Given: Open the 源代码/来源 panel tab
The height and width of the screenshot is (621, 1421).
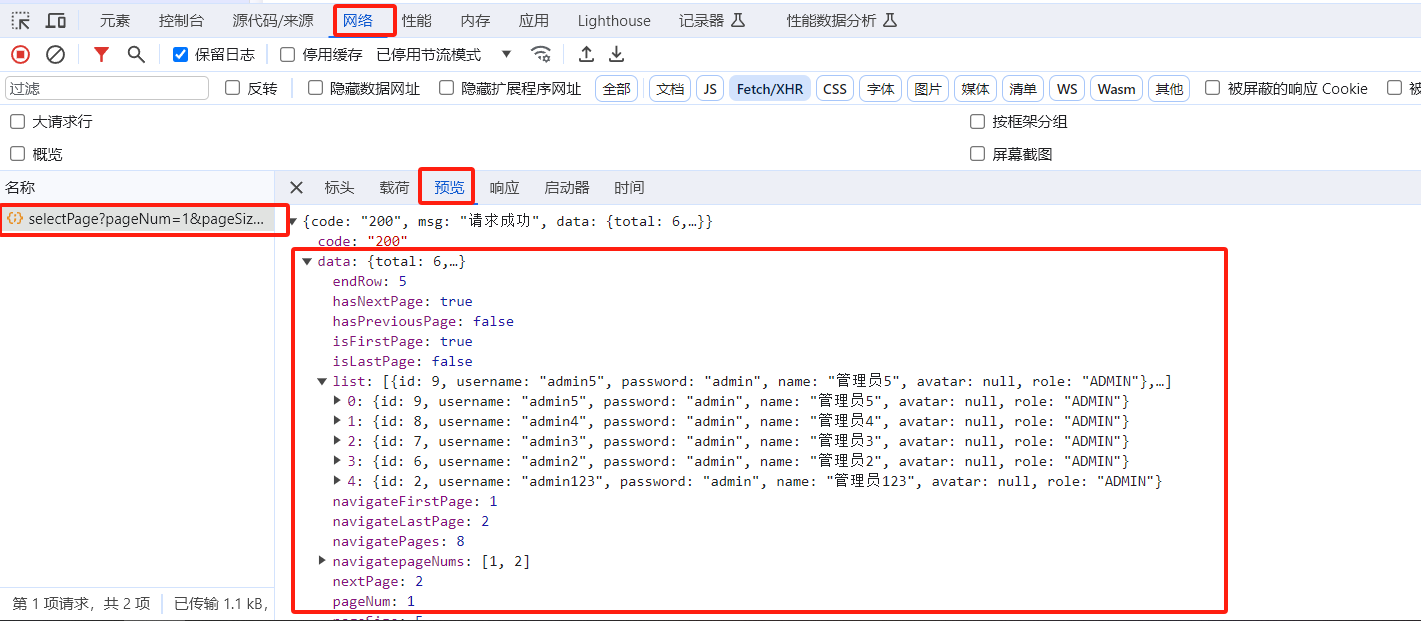Looking at the screenshot, I should [x=273, y=20].
